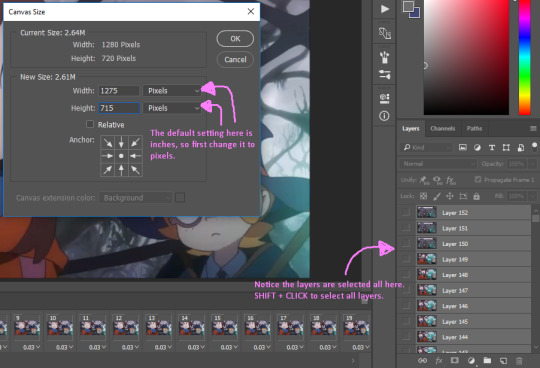Click Lock transparent pixels icon
This screenshot has width=540, height=368.
coord(424,196)
